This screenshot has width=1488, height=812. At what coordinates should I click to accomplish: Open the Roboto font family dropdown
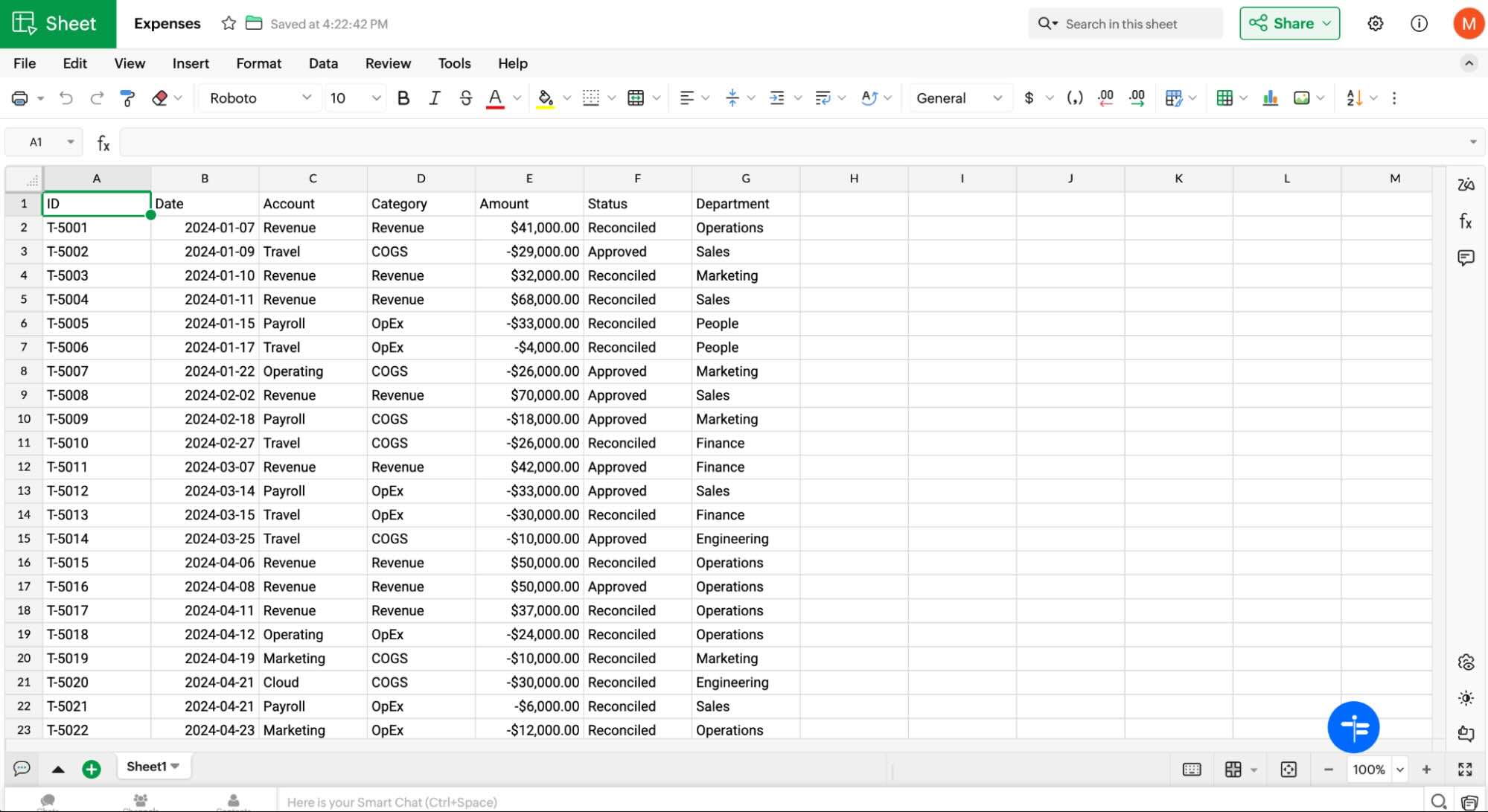click(260, 98)
